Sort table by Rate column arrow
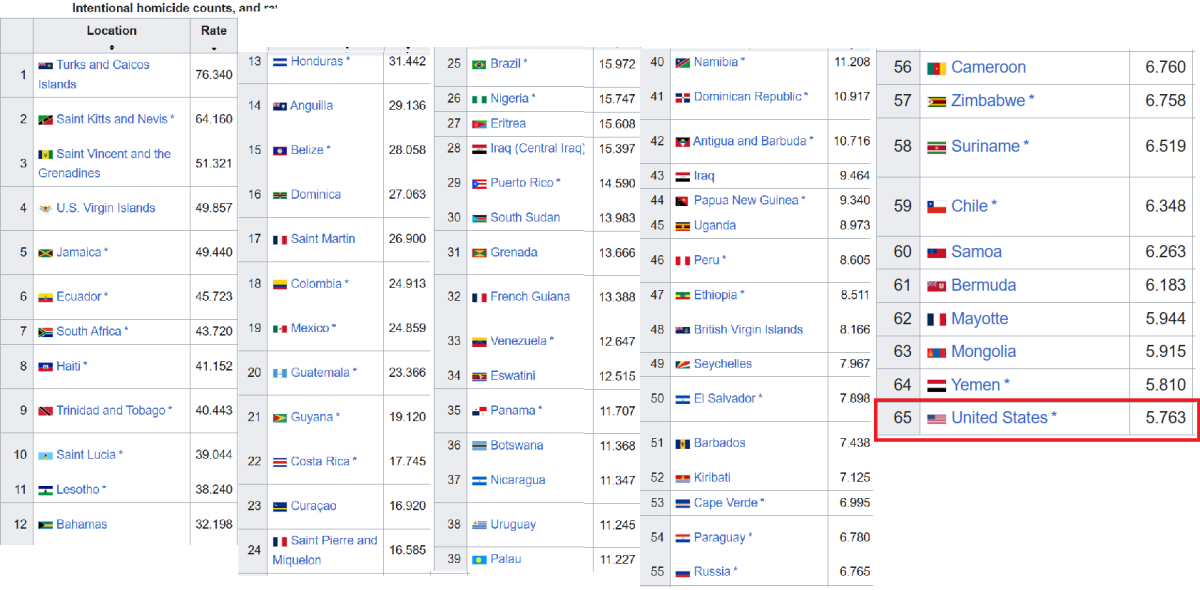Viewport: 1200px width, 590px height. (213, 46)
